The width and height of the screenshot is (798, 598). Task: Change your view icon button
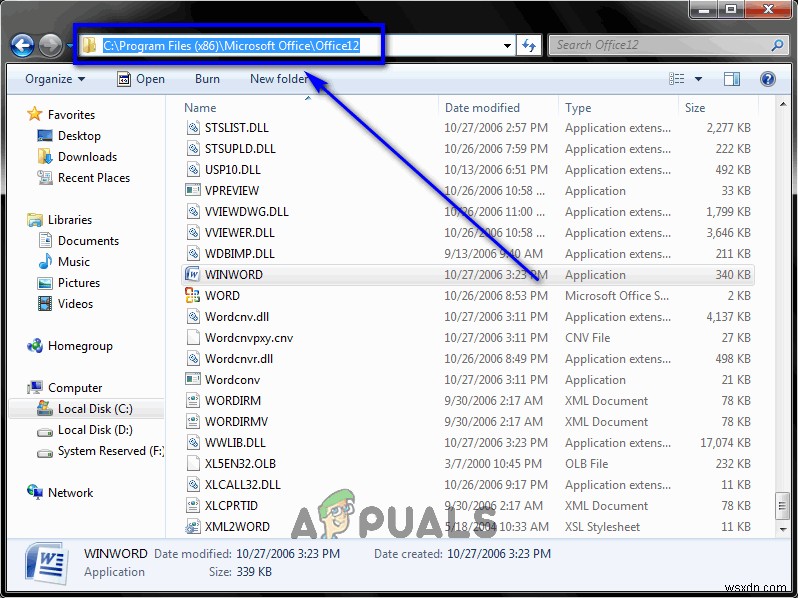676,79
